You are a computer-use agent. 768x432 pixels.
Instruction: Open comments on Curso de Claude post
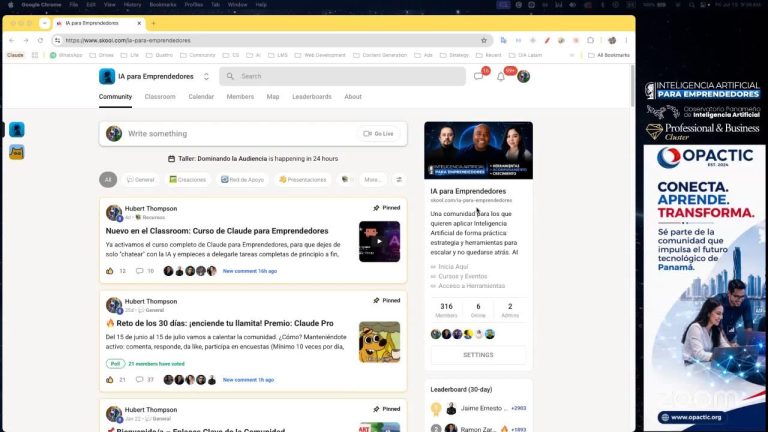click(140, 271)
